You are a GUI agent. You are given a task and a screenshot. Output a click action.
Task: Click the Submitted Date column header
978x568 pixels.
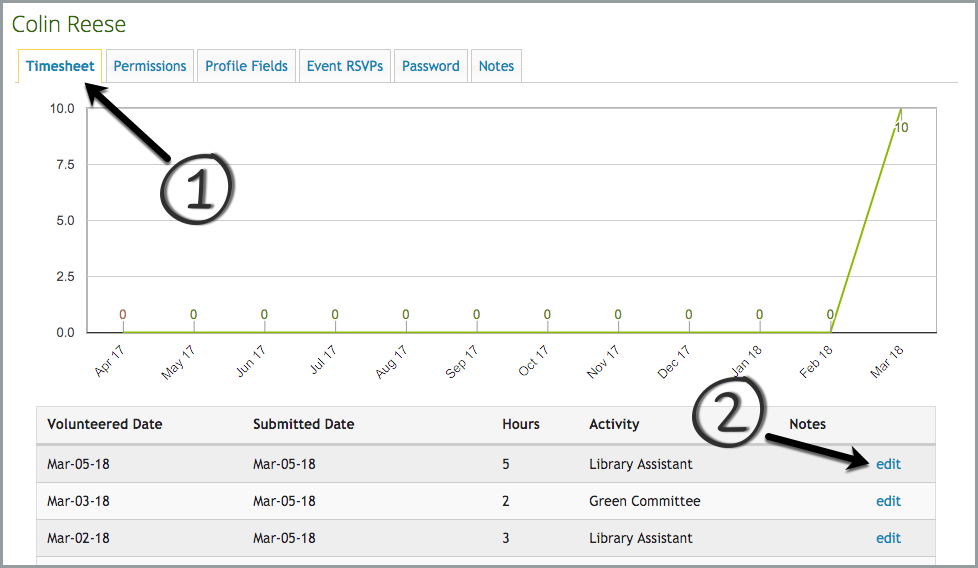pos(303,424)
